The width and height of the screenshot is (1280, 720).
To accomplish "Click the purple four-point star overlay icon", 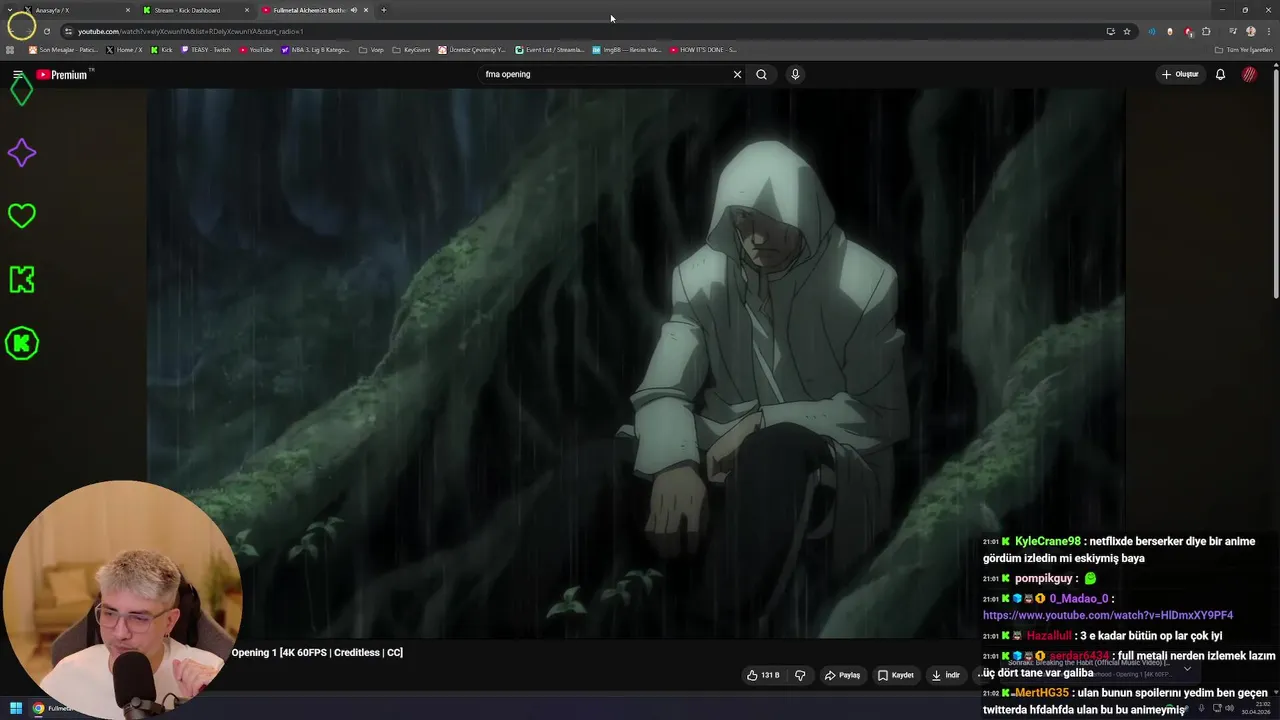I will [x=21, y=153].
